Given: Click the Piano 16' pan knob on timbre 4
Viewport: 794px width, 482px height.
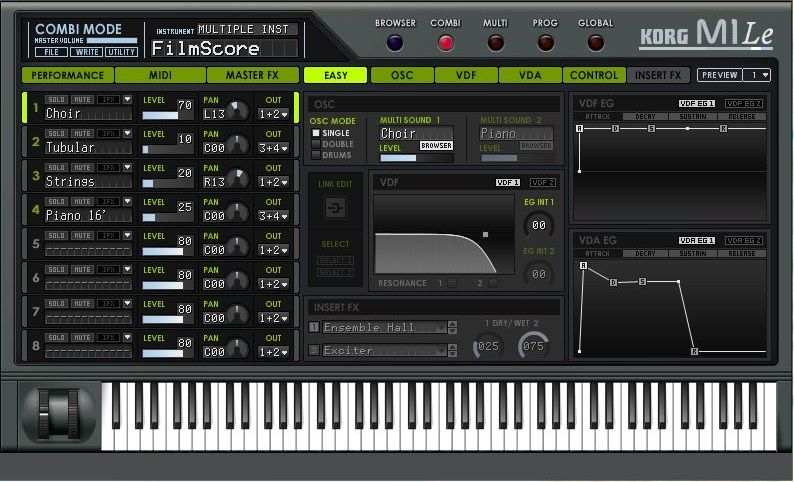Looking at the screenshot, I should [237, 213].
